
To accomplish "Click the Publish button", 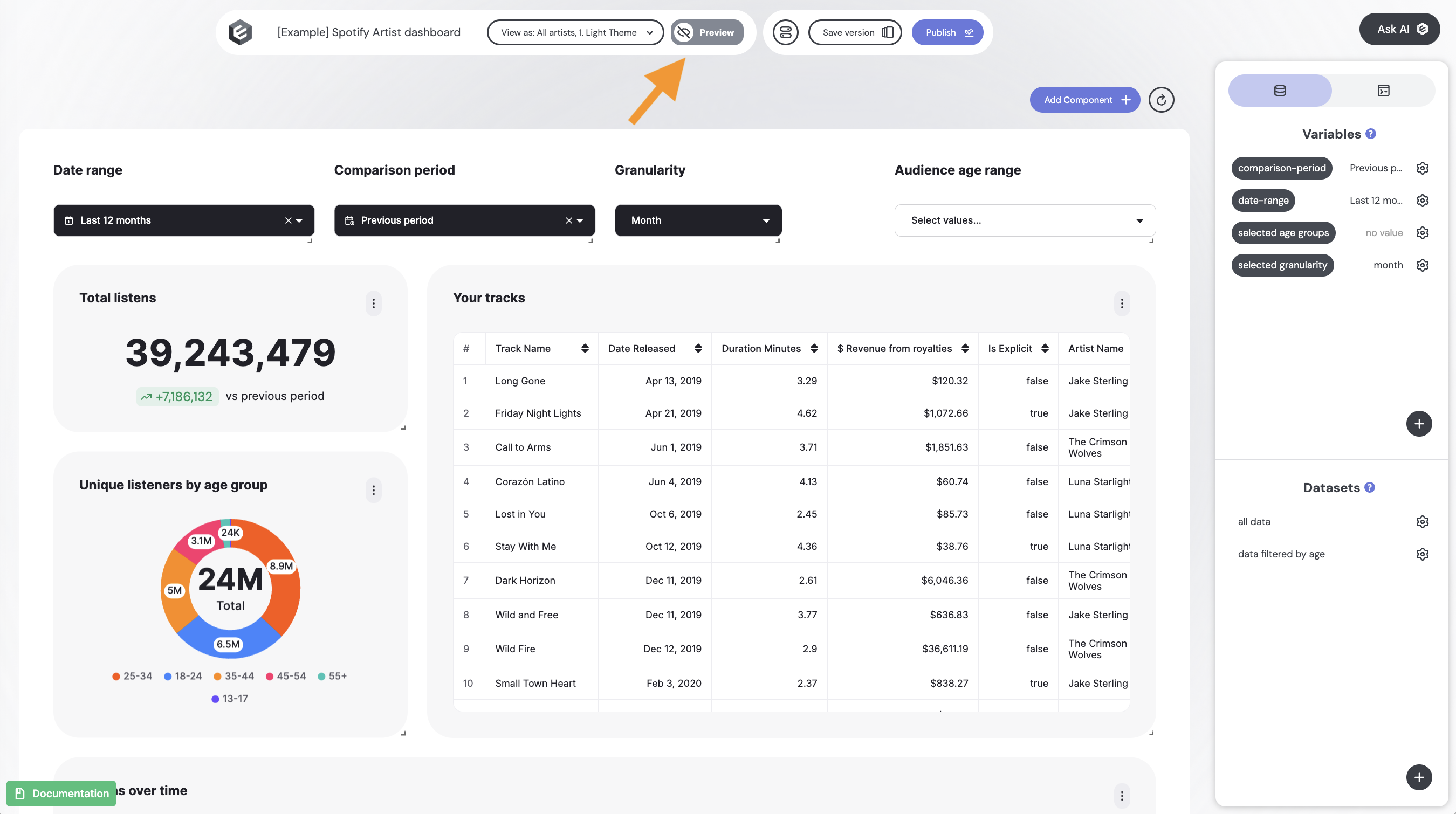I will [x=947, y=32].
